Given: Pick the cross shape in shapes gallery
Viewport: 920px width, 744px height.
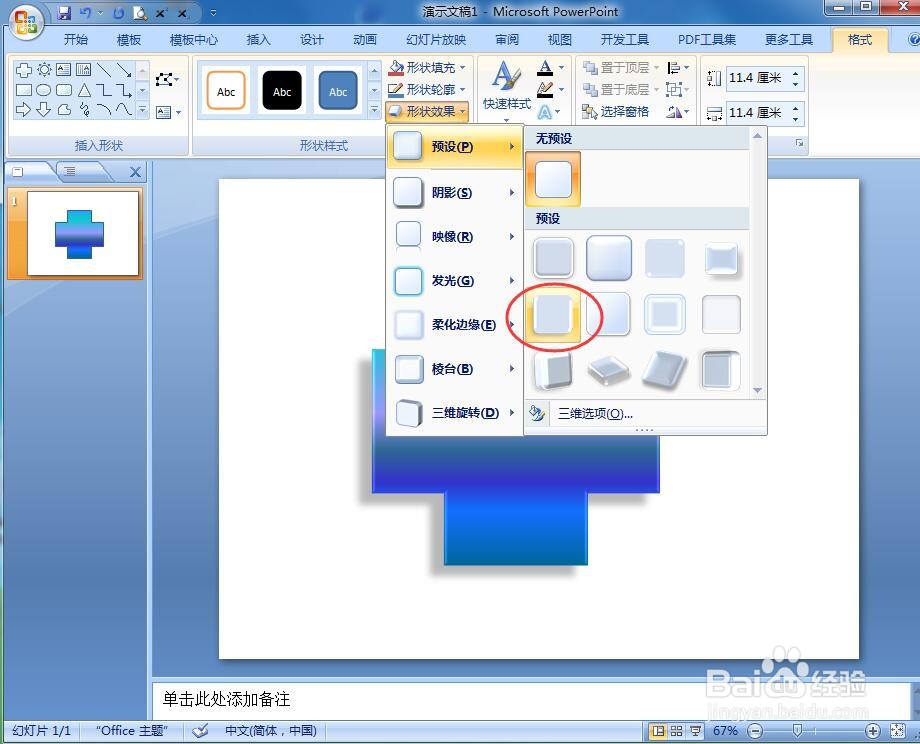Looking at the screenshot, I should click(x=23, y=70).
